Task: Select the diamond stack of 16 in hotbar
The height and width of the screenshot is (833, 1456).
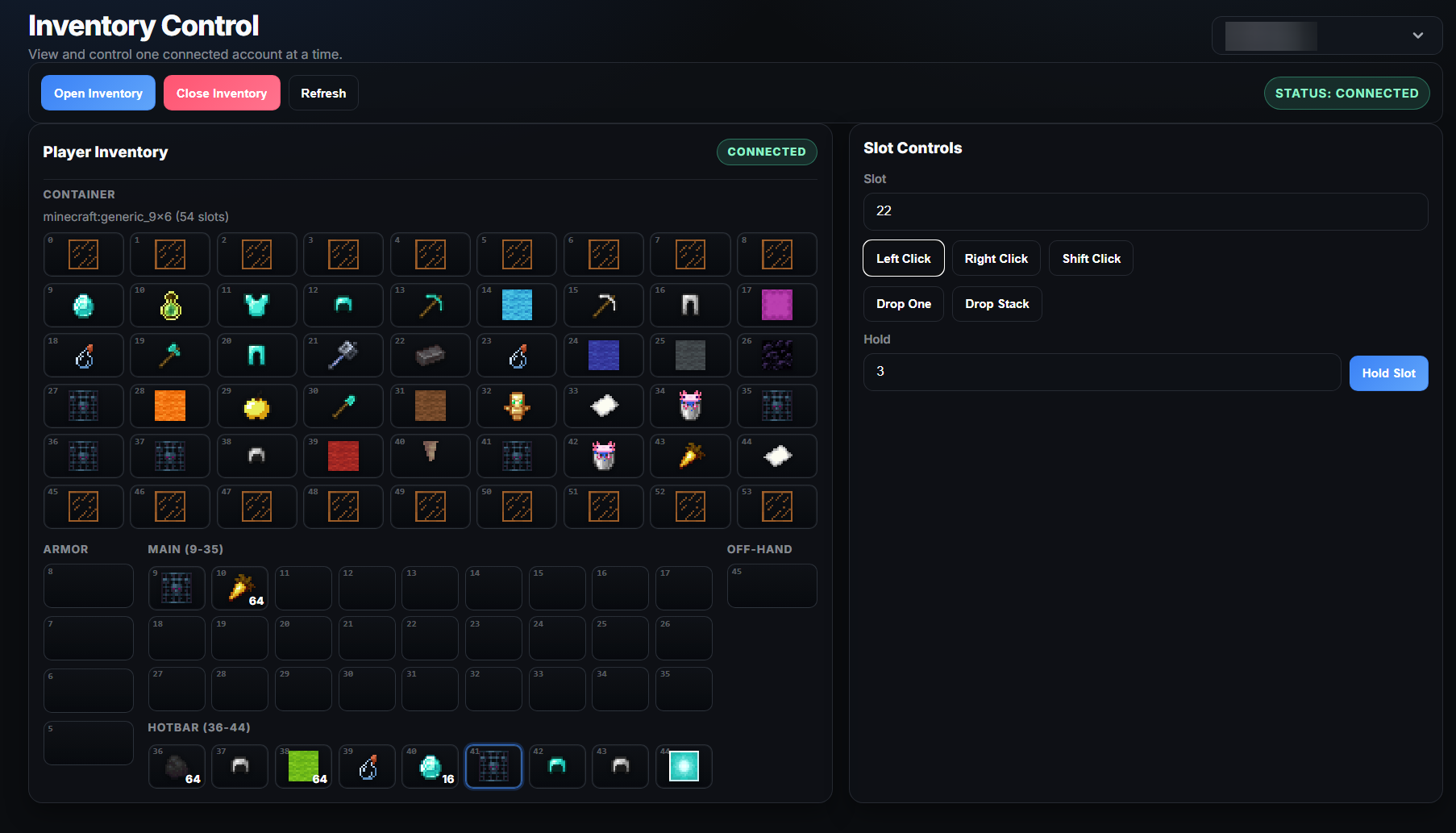Action: coord(431,766)
